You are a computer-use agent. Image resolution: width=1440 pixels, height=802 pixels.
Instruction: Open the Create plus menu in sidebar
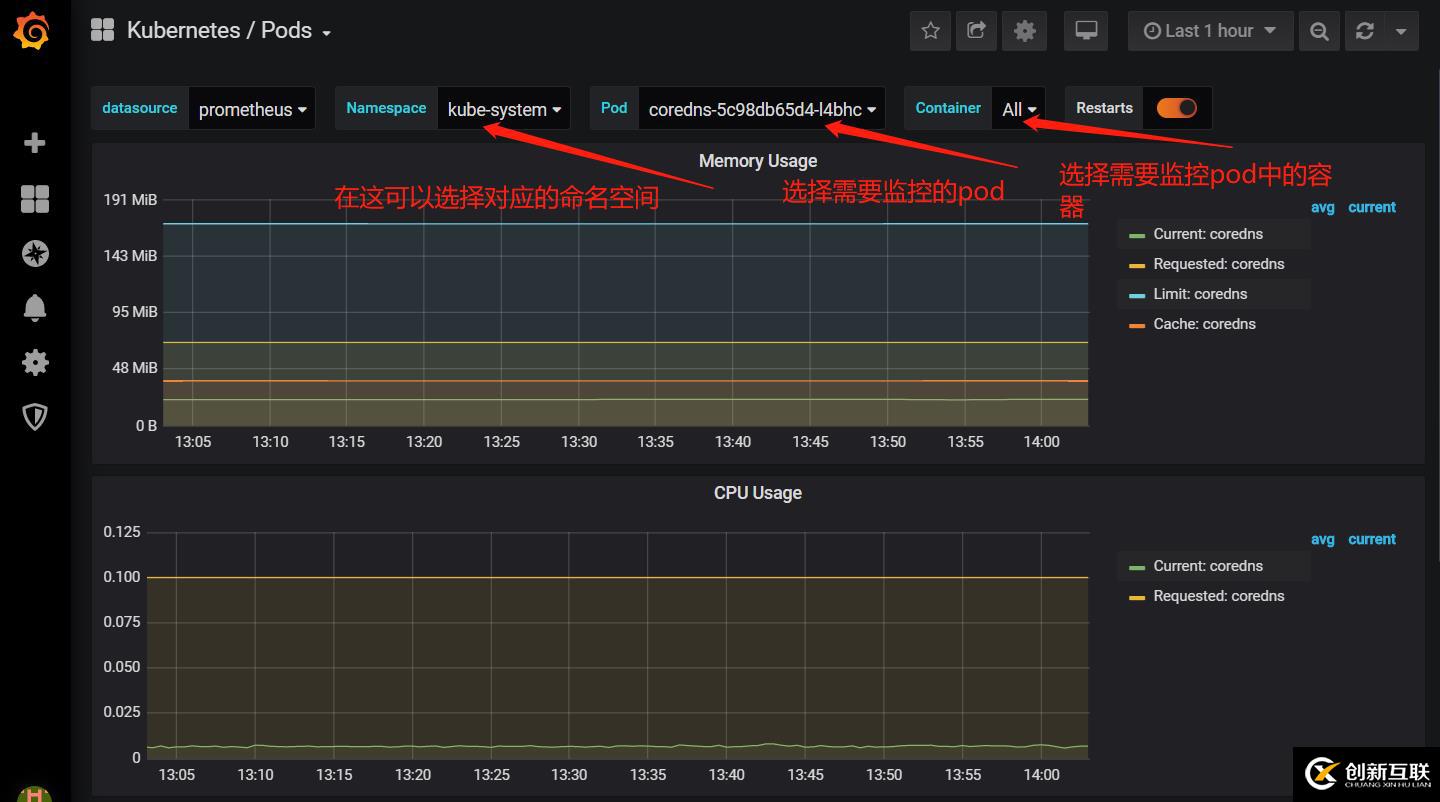click(35, 143)
